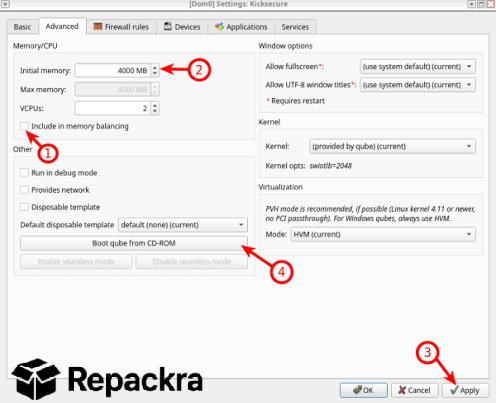Viewport: 496px width, 403px height.
Task: Check the Provides network option
Action: click(24, 190)
